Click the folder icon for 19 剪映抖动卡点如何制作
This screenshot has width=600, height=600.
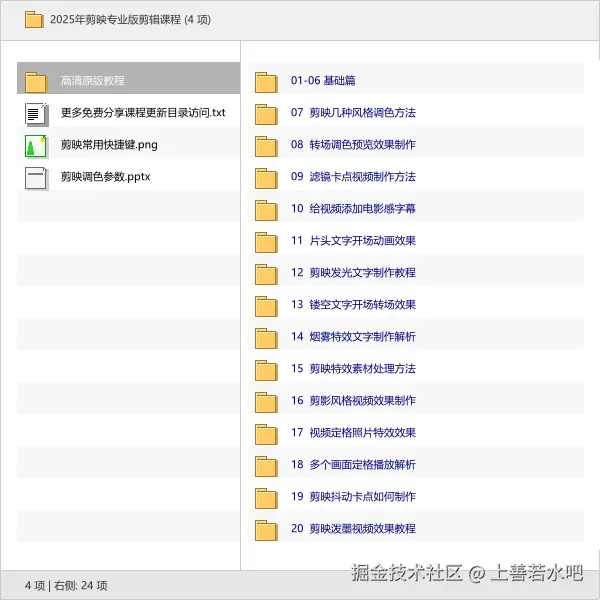(x=266, y=498)
